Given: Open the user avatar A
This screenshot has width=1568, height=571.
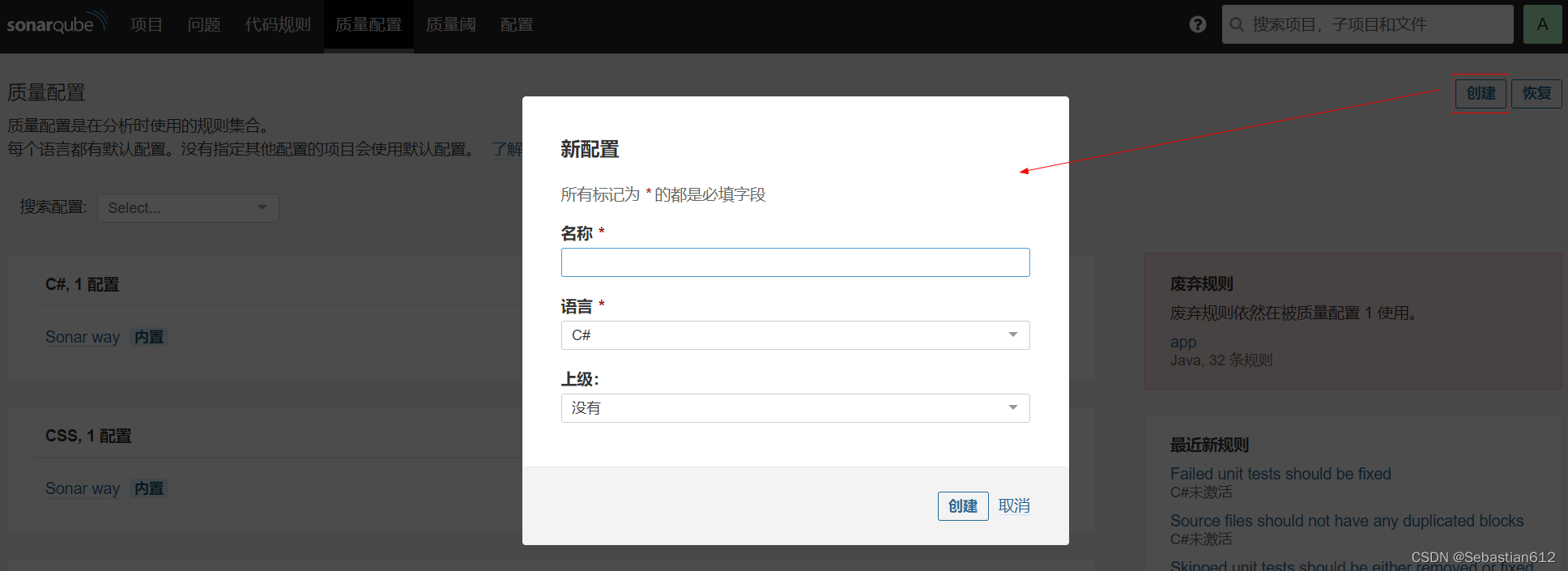Looking at the screenshot, I should (x=1542, y=24).
